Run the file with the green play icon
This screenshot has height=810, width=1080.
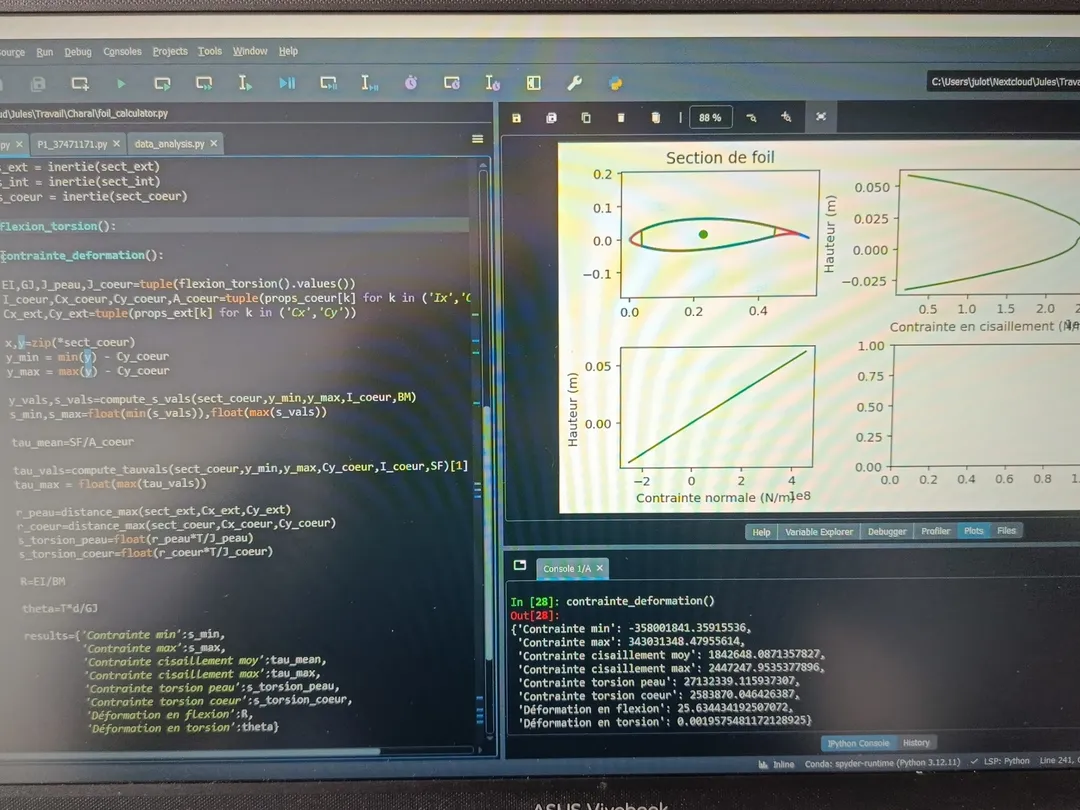121,83
